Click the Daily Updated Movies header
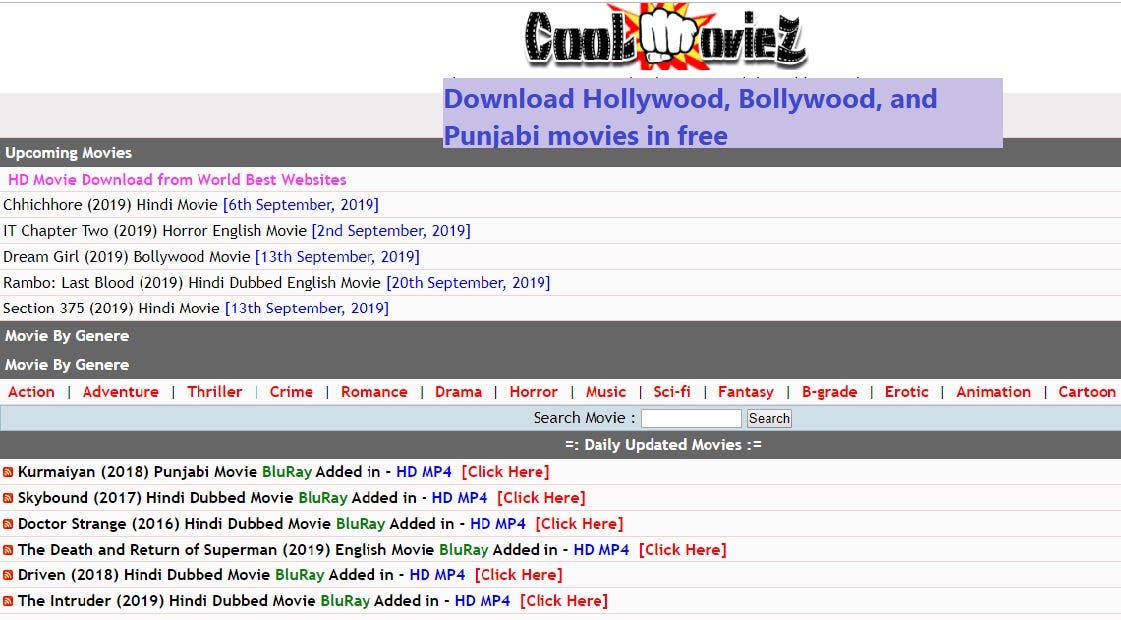The image size is (1121, 620). click(x=663, y=445)
